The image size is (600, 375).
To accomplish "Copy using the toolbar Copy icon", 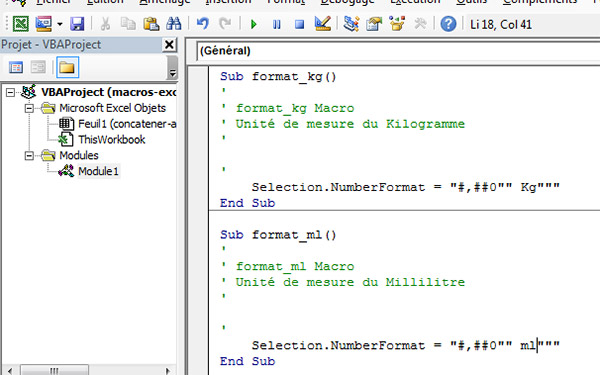I will point(128,24).
